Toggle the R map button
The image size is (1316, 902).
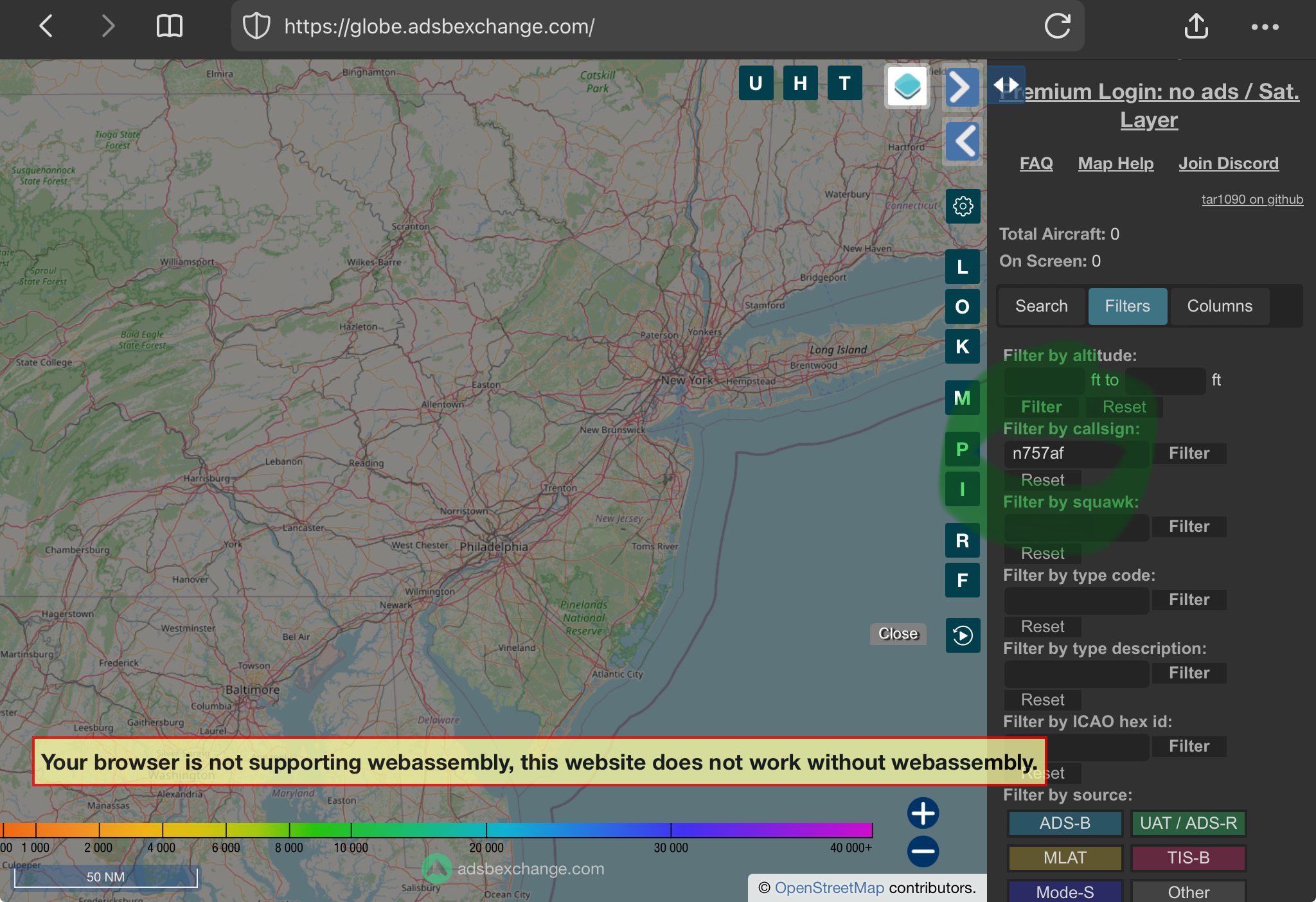coord(963,540)
